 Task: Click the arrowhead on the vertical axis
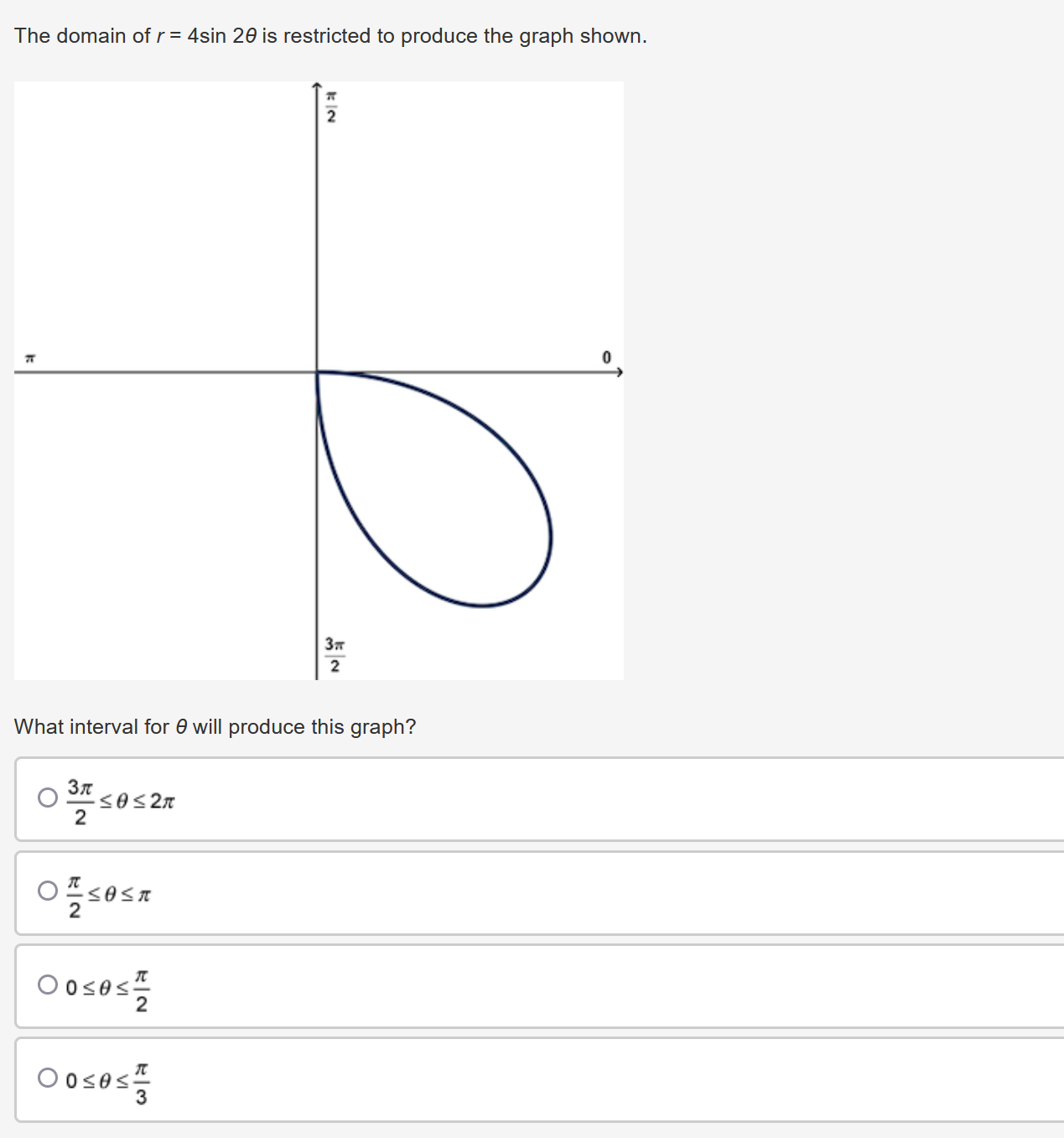coord(317,84)
